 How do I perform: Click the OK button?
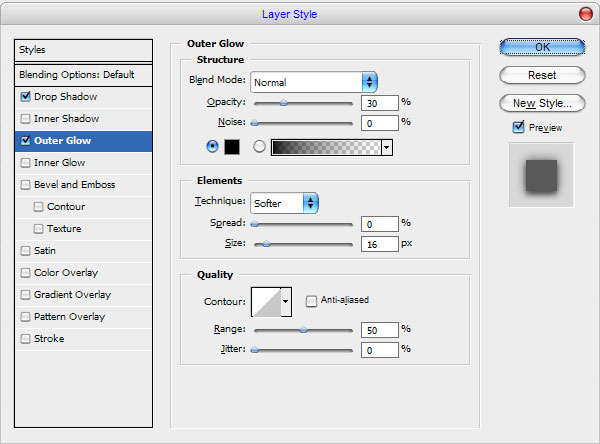(x=542, y=47)
